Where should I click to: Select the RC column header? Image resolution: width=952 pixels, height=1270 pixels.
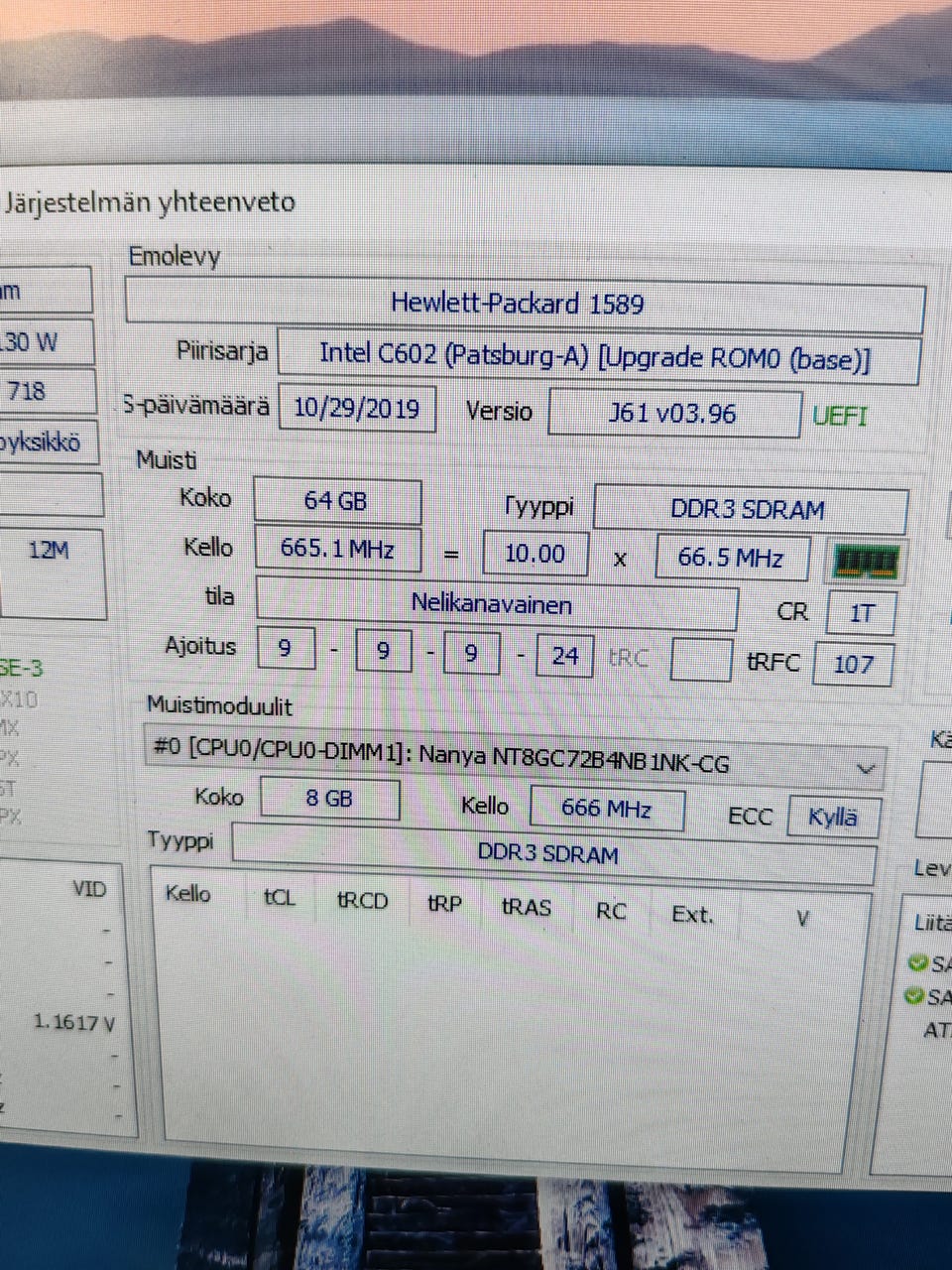tap(611, 911)
